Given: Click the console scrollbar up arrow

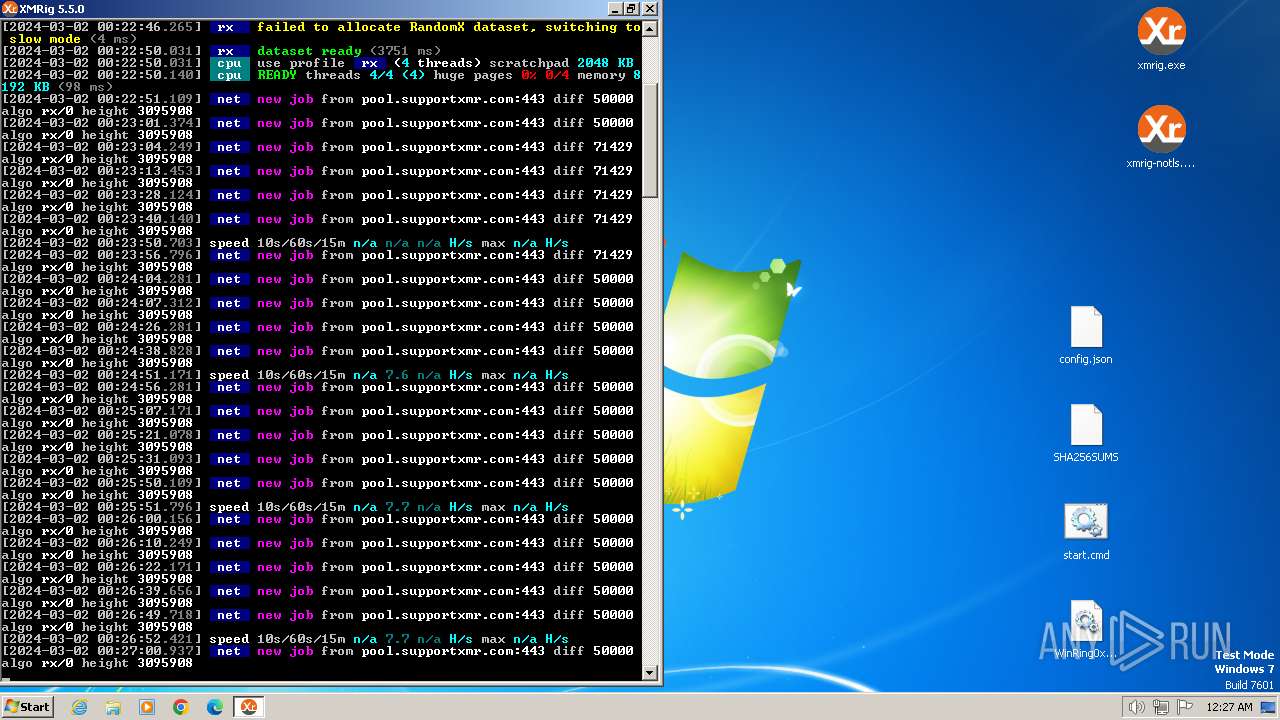Looking at the screenshot, I should click(650, 28).
